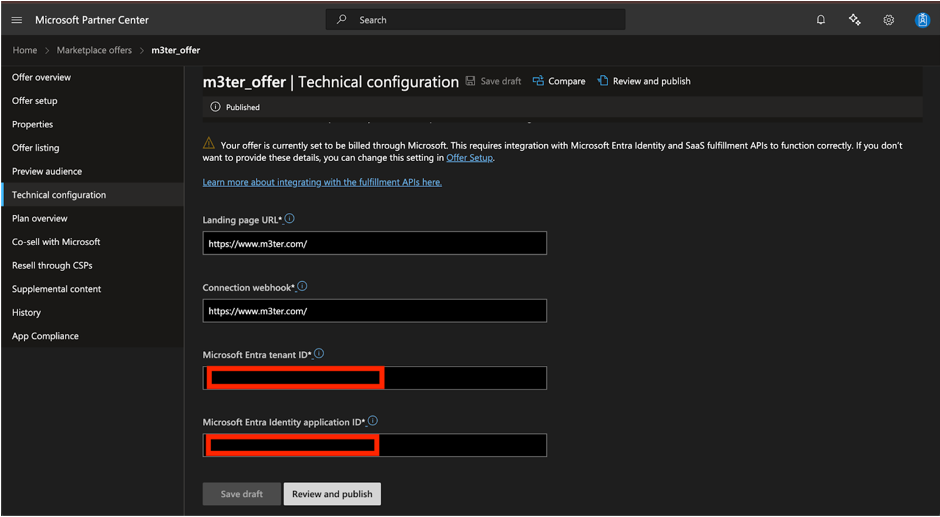Show info tooltip for Connection webhook
This screenshot has height=517, width=940.
point(303,286)
